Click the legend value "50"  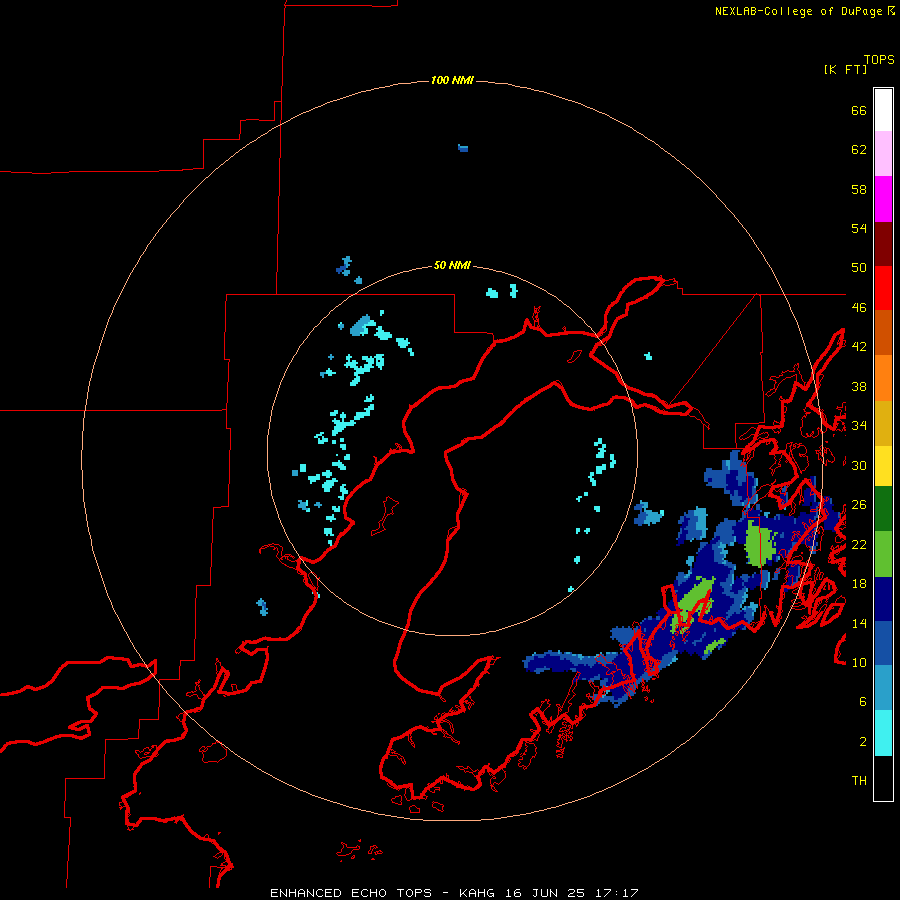point(859,268)
